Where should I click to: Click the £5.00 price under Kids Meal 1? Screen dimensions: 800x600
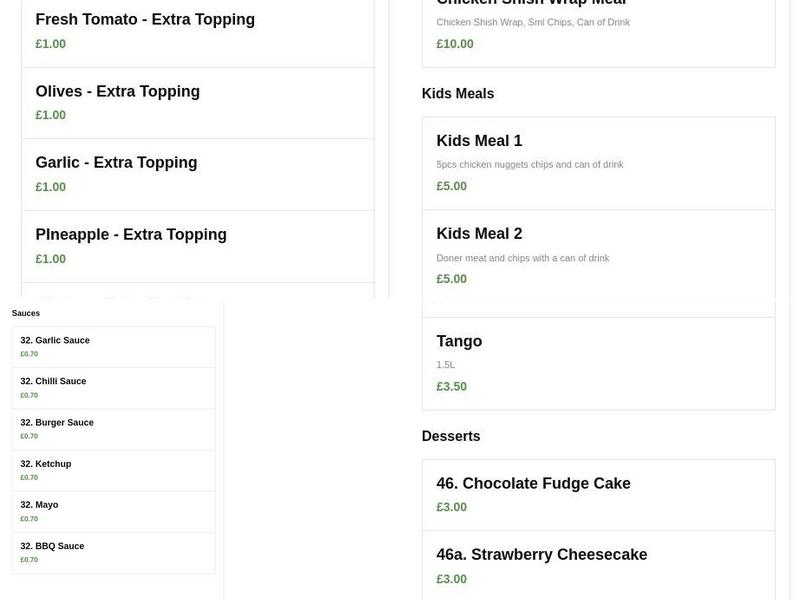(x=451, y=185)
